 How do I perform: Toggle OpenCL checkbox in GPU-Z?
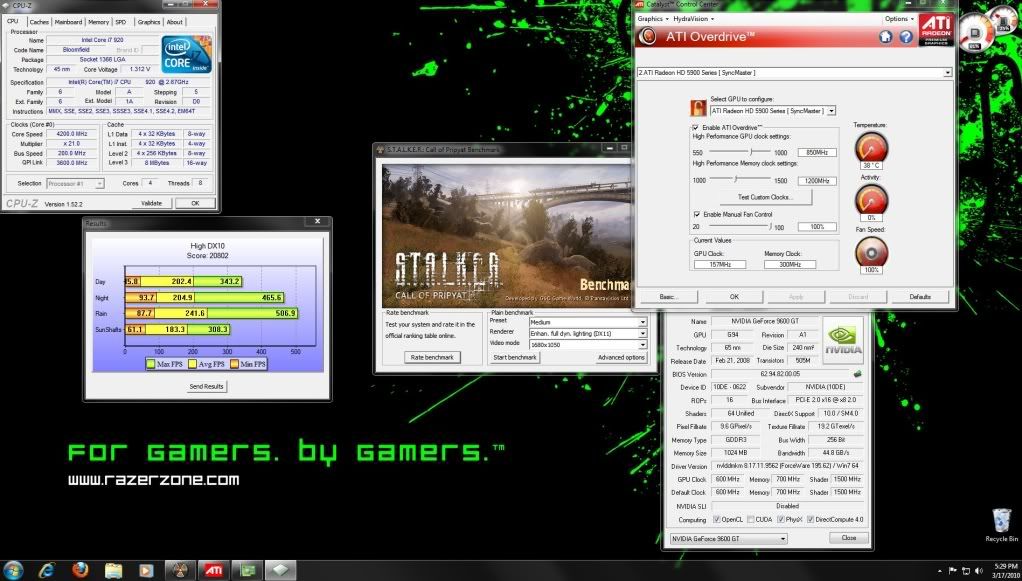pyautogui.click(x=716, y=520)
